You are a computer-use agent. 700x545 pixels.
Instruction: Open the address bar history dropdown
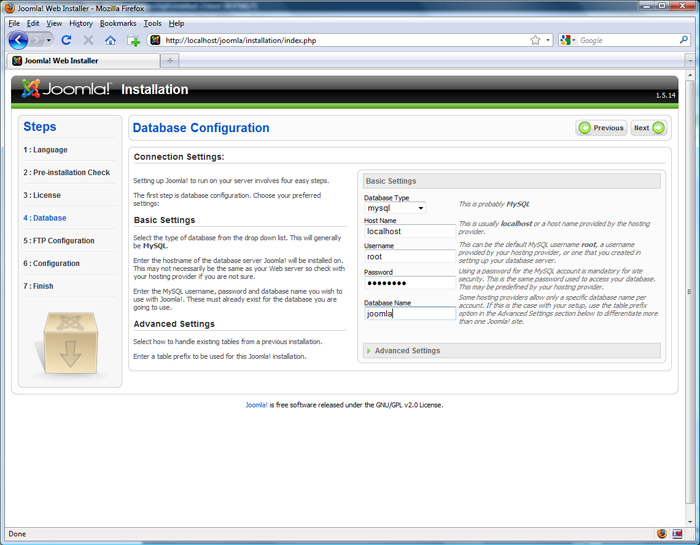548,40
